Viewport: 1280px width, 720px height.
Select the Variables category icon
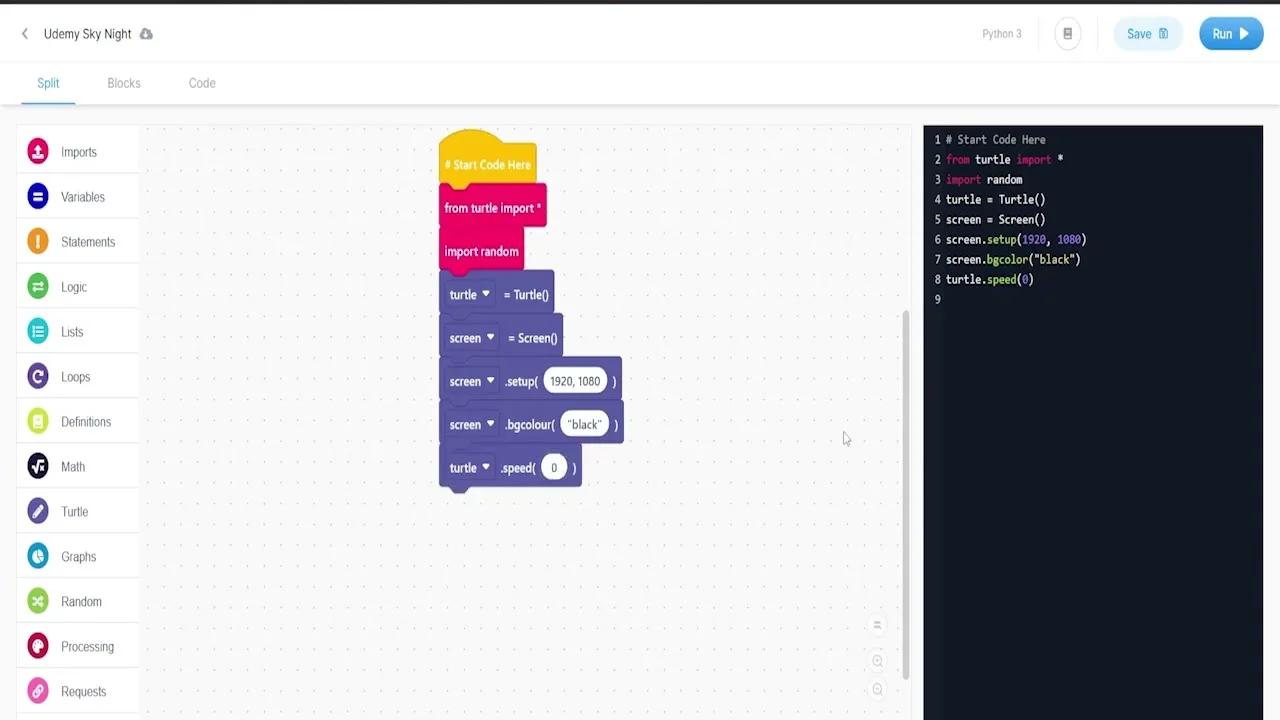[x=38, y=197]
